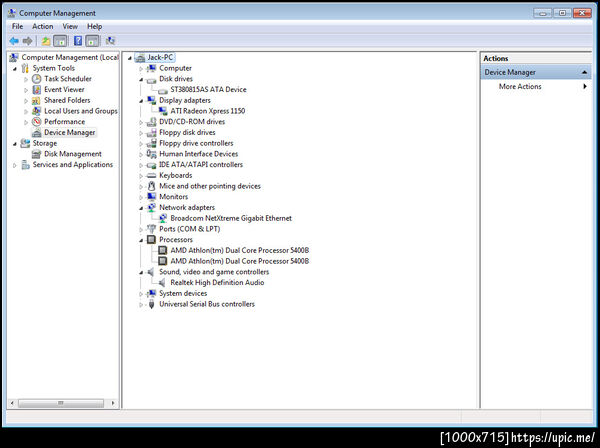Click the Disk Management icon
Screen dimensions: 600x448
(x=36, y=154)
